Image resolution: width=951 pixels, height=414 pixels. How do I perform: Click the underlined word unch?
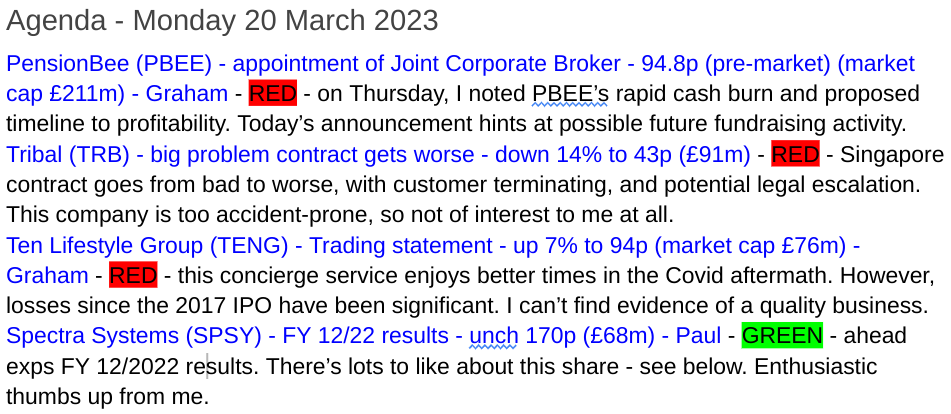[x=494, y=335]
